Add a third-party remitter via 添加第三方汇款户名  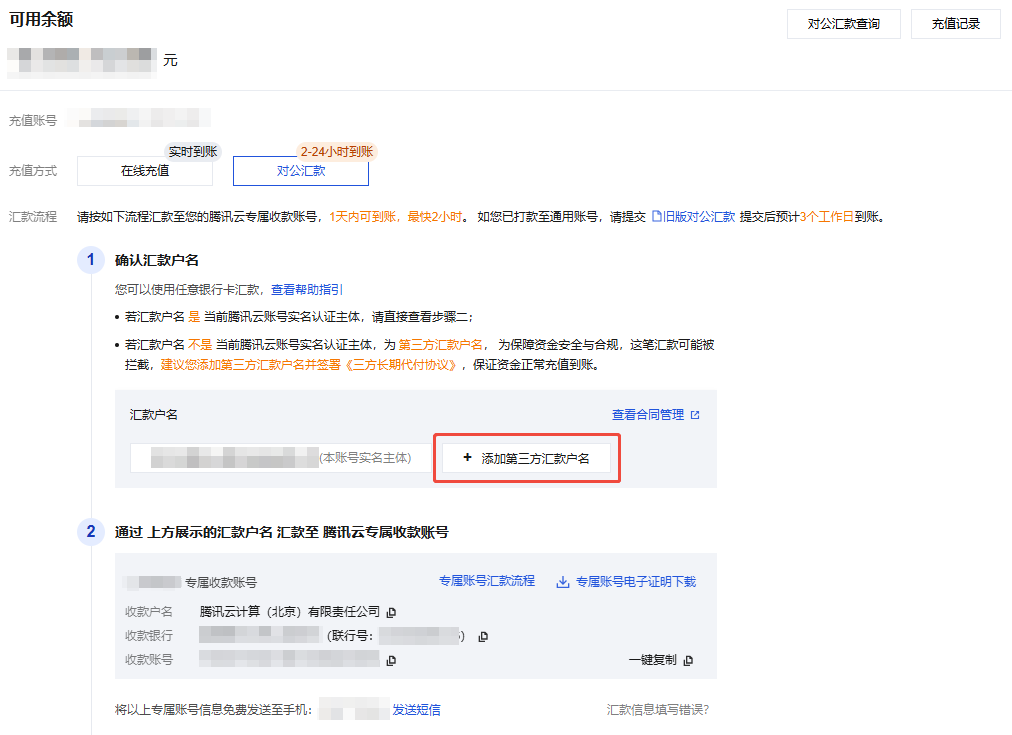point(526,458)
